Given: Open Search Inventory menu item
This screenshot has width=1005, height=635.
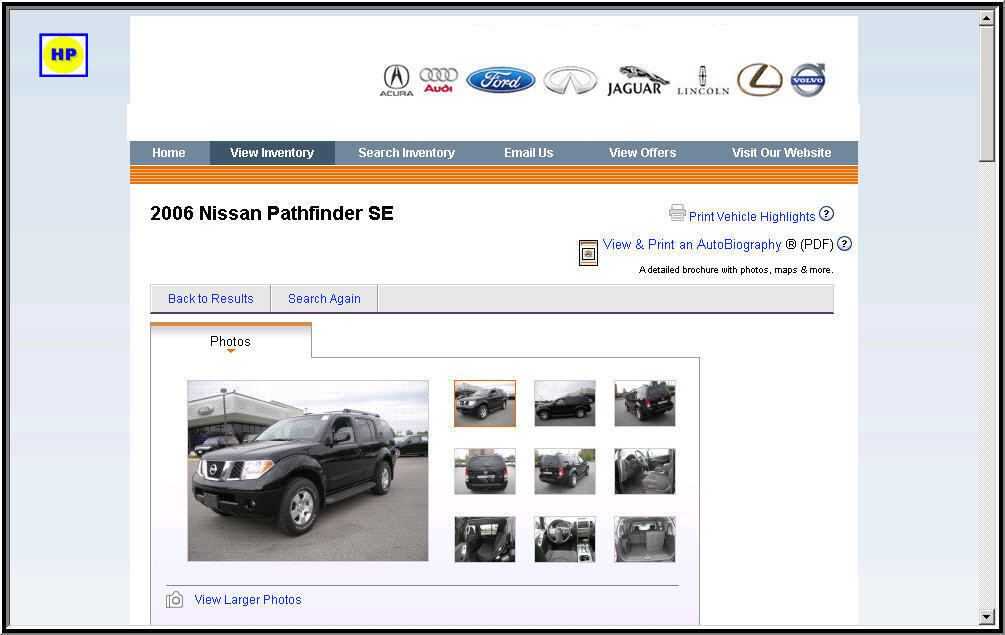Looking at the screenshot, I should point(406,153).
